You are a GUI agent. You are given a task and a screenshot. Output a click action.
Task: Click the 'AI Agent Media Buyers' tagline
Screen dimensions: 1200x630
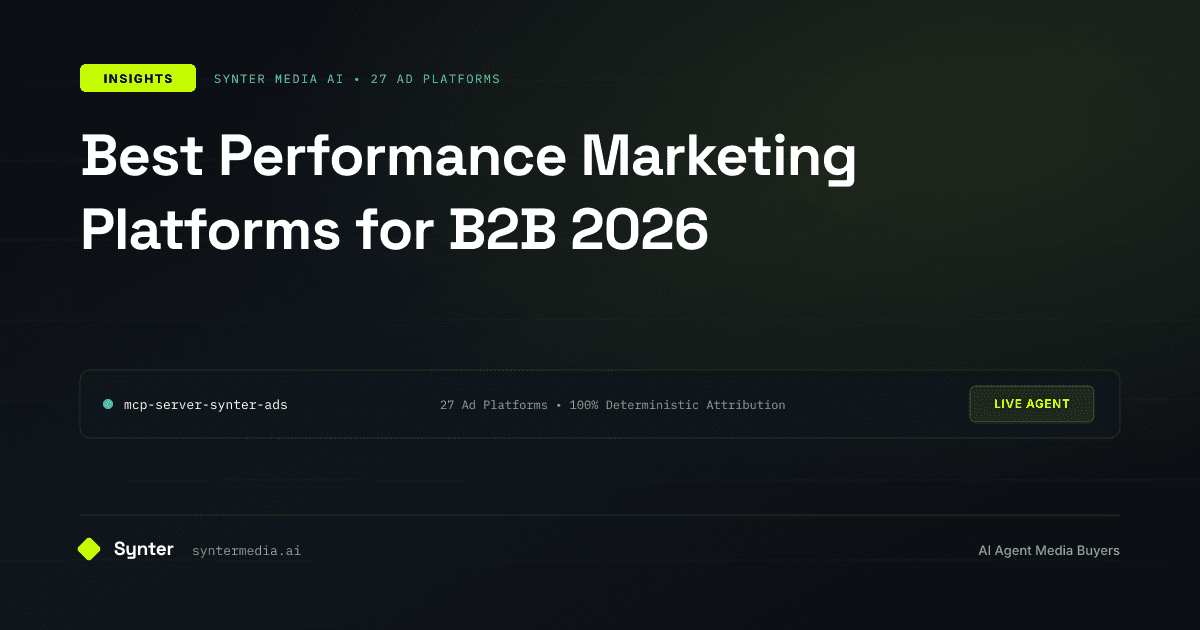(1049, 551)
